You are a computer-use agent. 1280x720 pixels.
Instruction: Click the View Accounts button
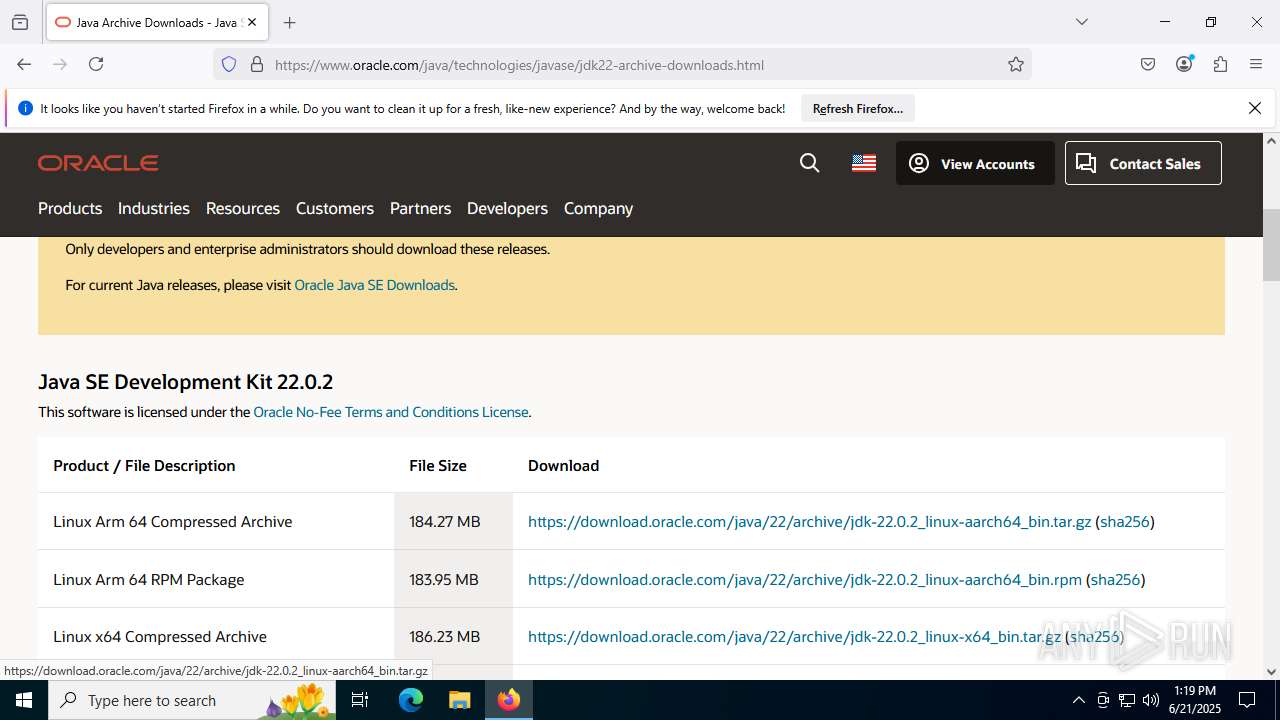[975, 163]
